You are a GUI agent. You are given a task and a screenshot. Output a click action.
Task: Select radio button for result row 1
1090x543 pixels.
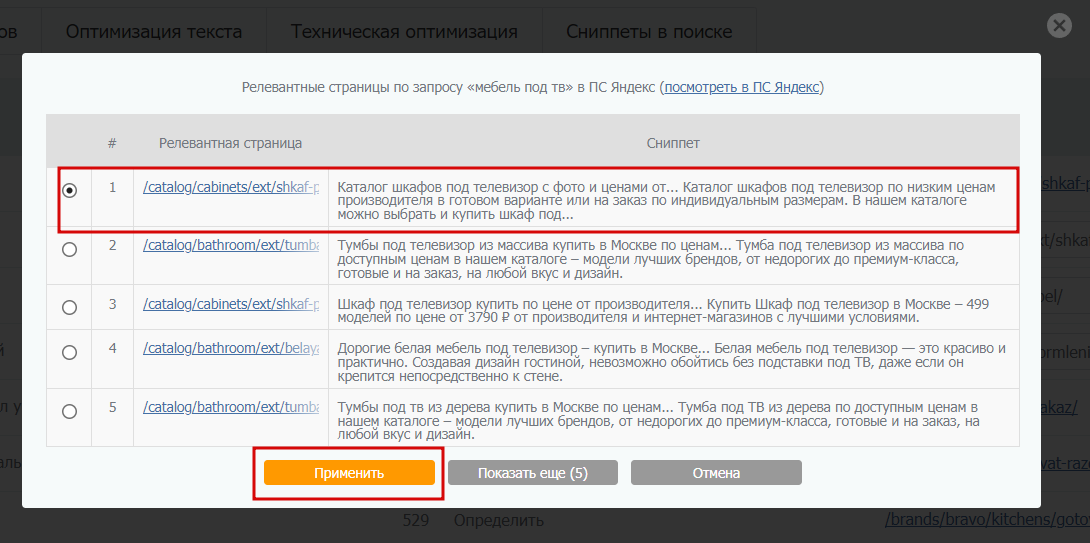tap(69, 190)
